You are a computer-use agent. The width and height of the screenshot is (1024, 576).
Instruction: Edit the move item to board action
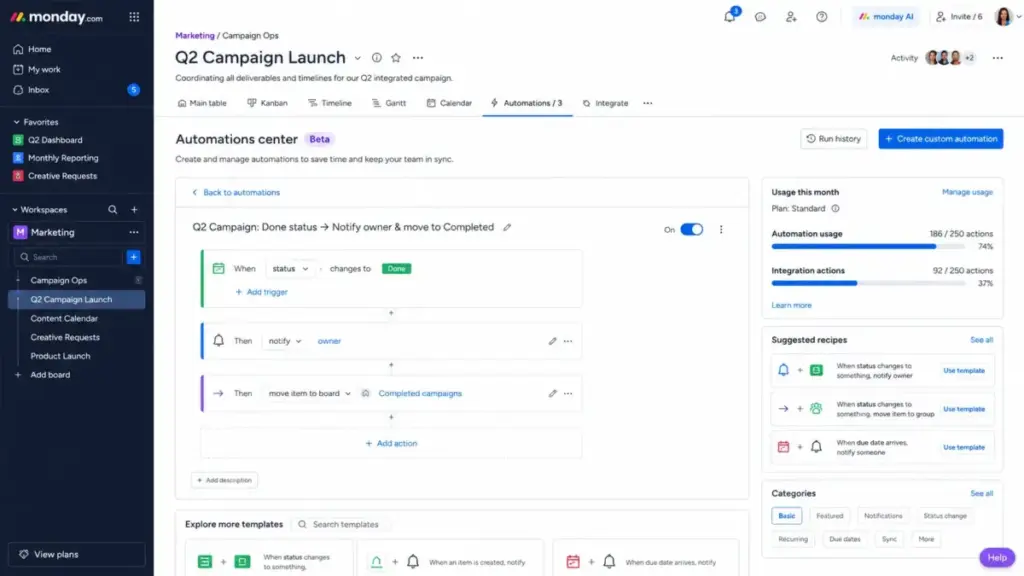(552, 393)
